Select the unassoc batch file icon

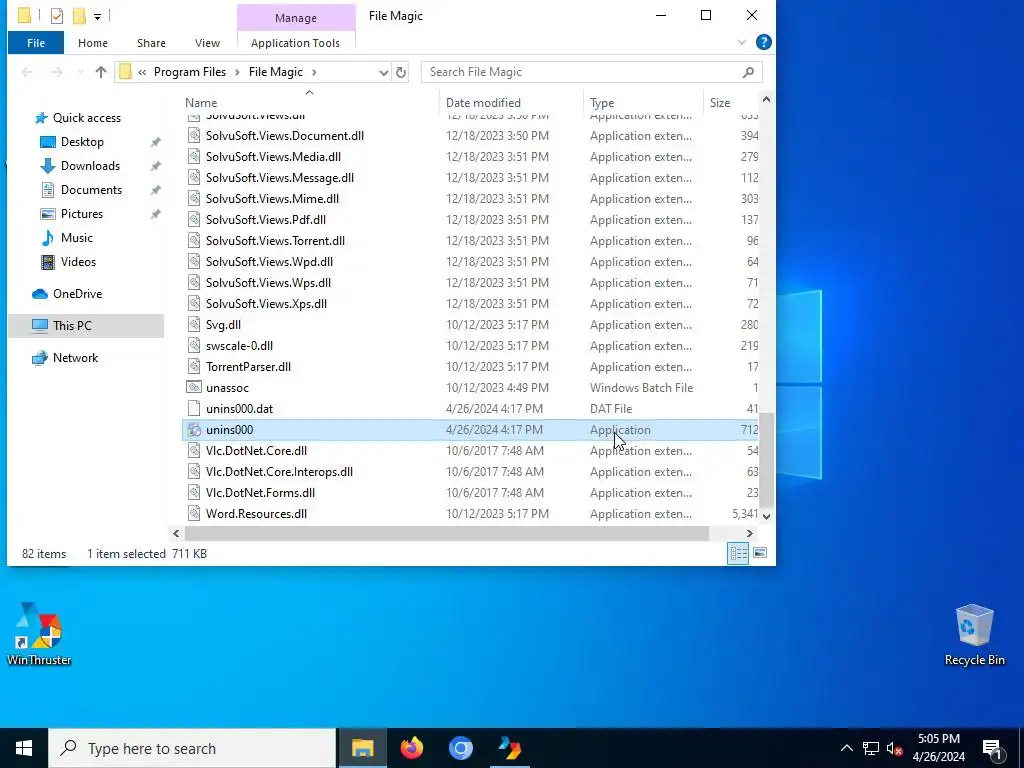tap(193, 387)
